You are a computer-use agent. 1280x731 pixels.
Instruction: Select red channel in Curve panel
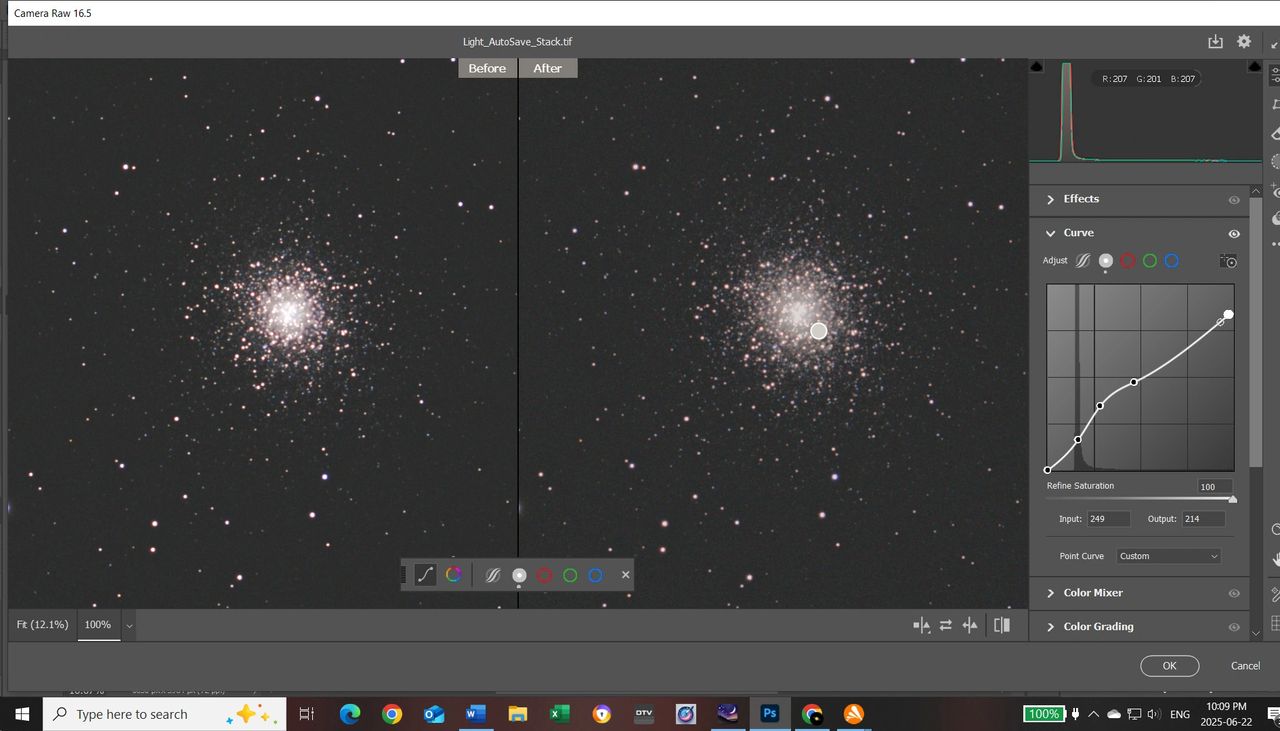1128,261
